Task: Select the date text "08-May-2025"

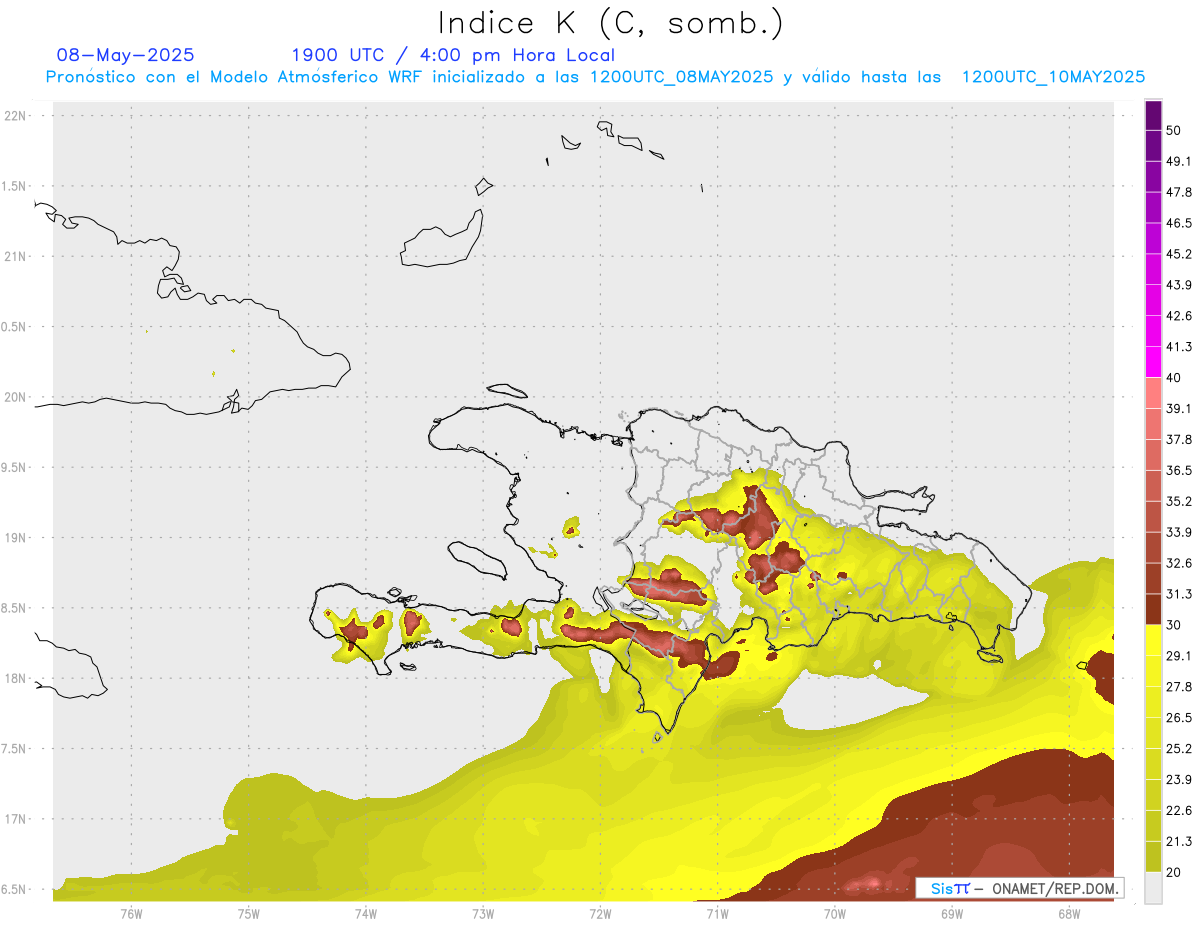Action: click(x=126, y=55)
